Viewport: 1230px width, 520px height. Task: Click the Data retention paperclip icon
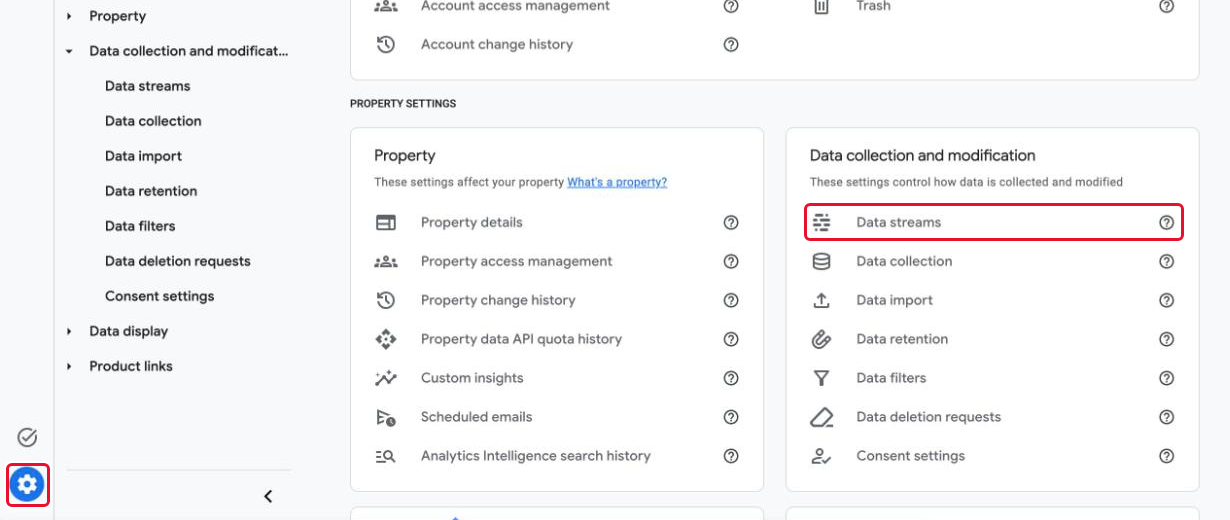click(x=821, y=339)
